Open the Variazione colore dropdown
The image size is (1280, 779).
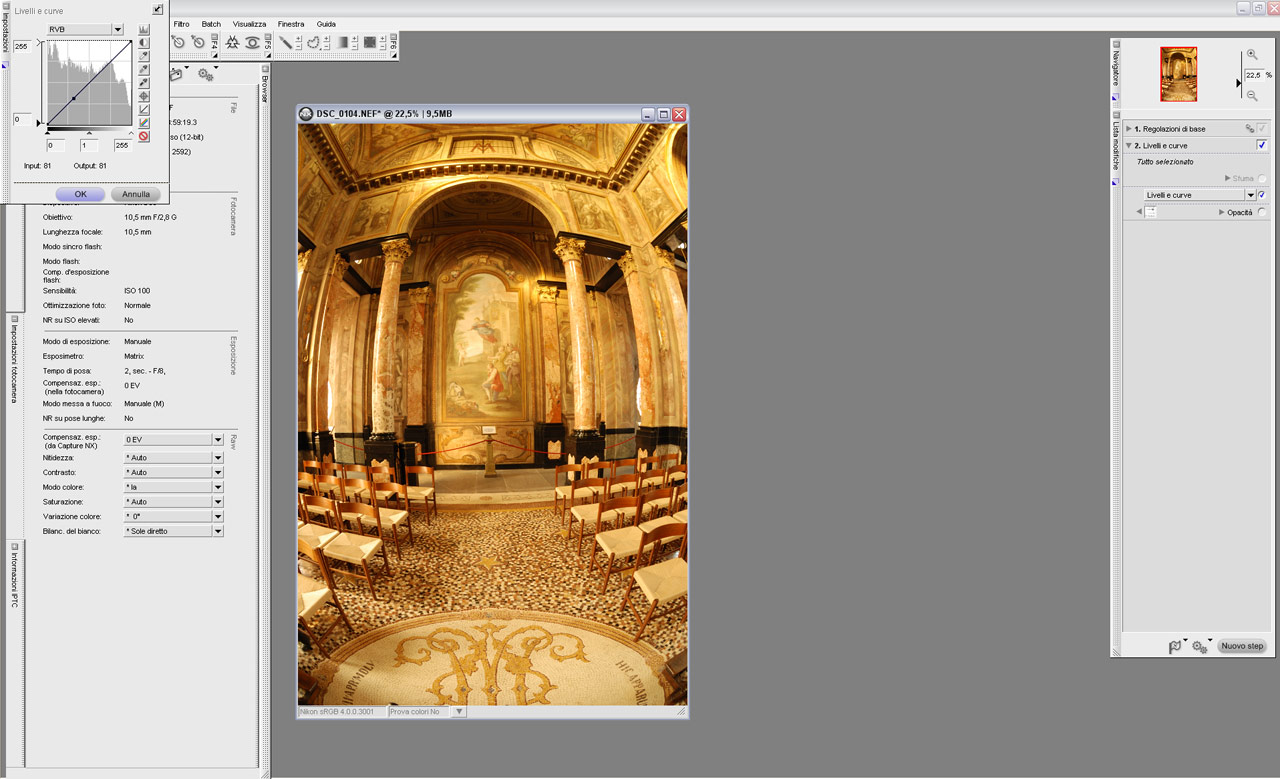tap(218, 517)
